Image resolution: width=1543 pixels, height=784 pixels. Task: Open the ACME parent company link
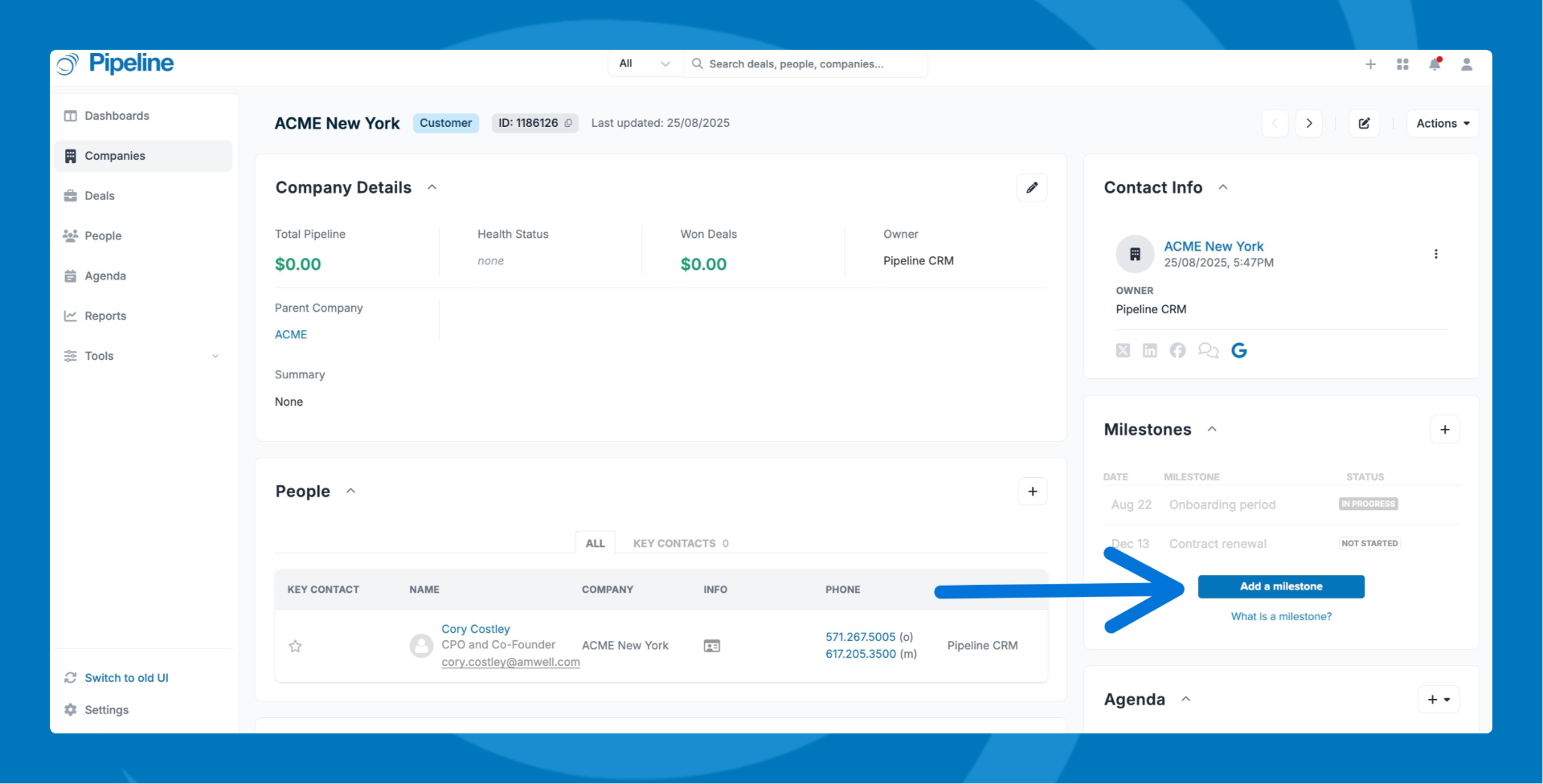[x=291, y=334]
